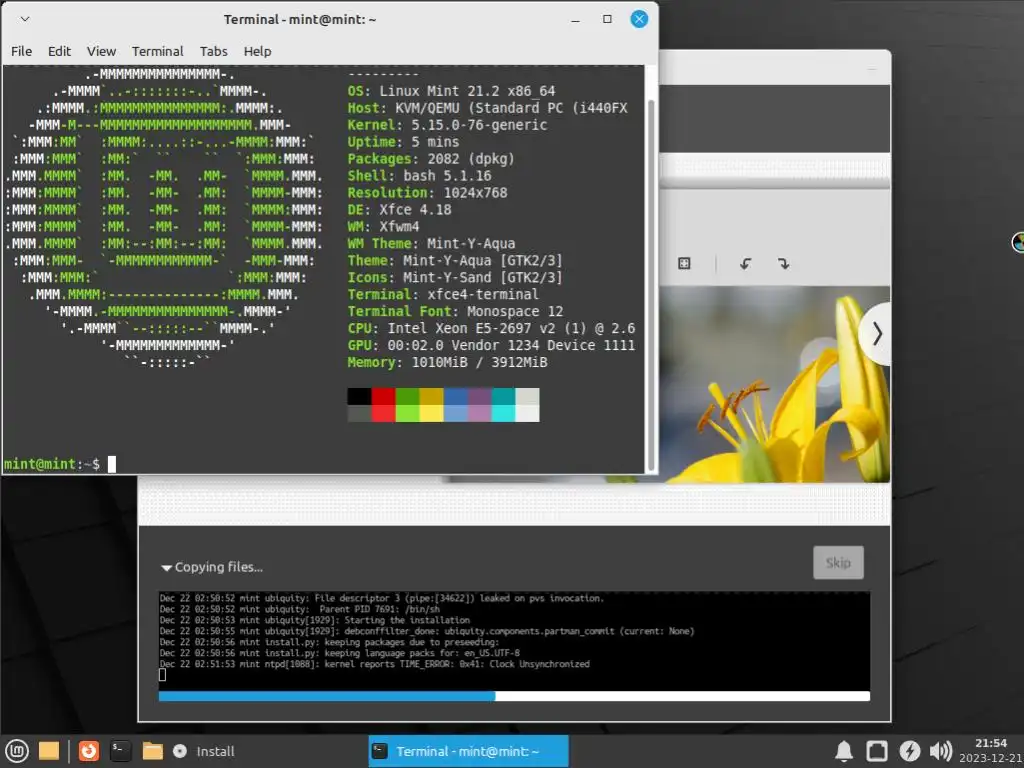Click the Memory: 1010MiB / 3912MiB line

coord(447,362)
